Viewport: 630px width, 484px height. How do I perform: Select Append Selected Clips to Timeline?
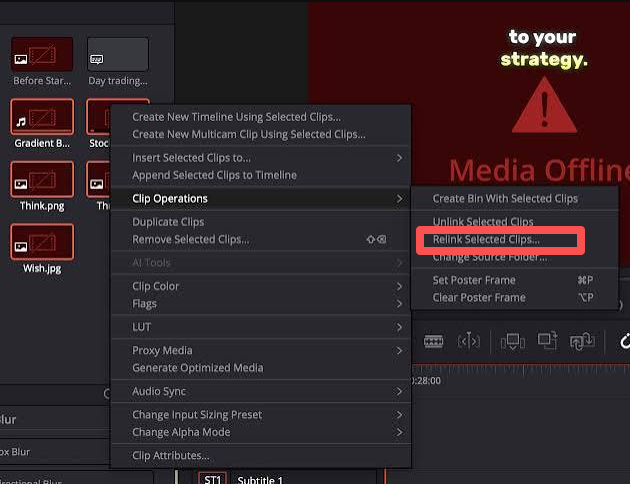pyautogui.click(x=260, y=175)
